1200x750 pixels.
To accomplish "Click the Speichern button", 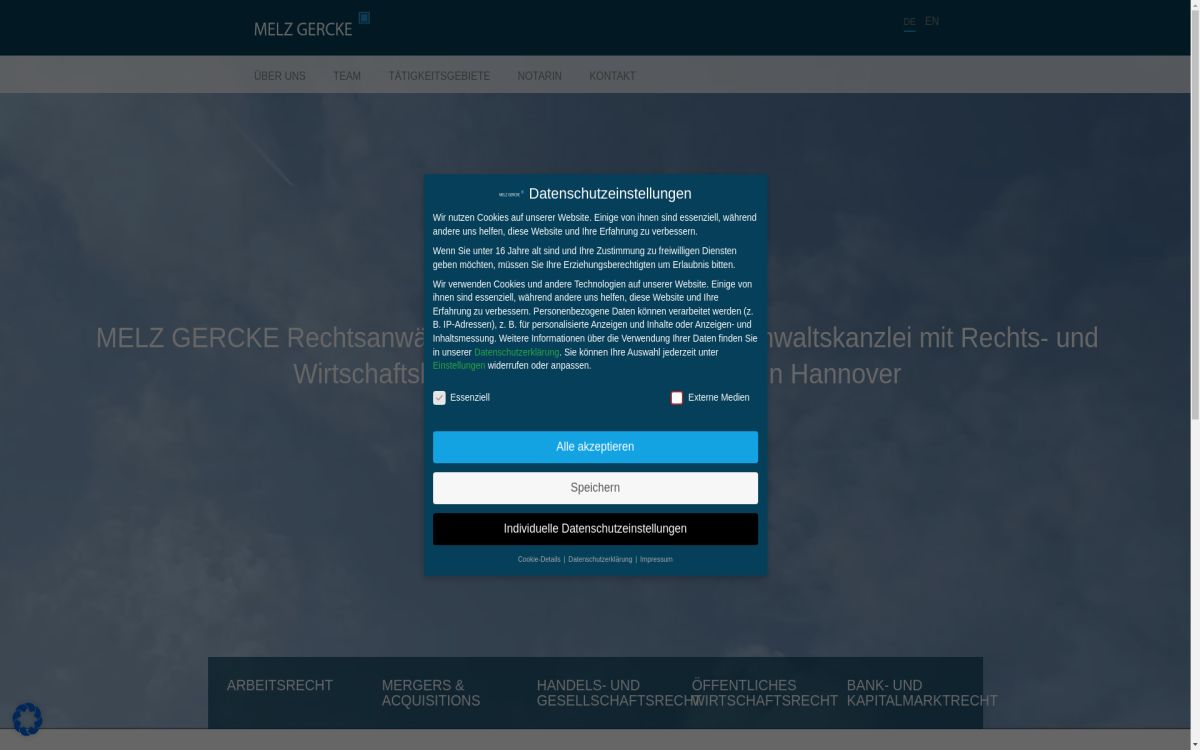I will pos(595,488).
